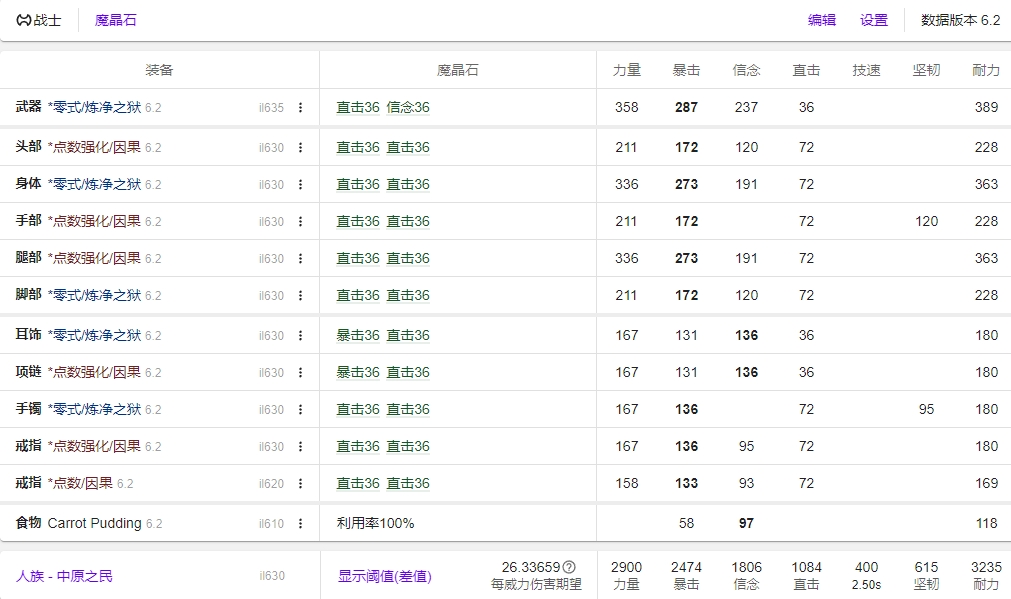Open the kebab menu on the 武器 row
1011x599 pixels.
pyautogui.click(x=300, y=107)
